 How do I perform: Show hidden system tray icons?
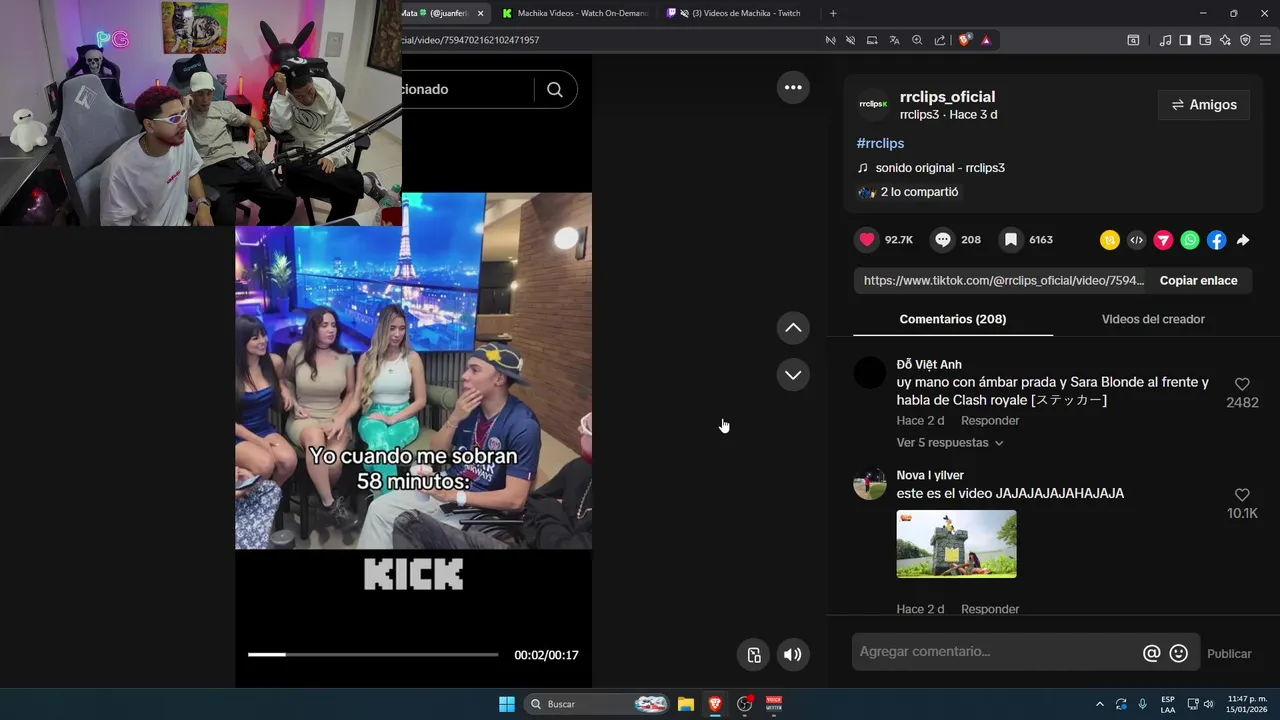click(x=1100, y=704)
